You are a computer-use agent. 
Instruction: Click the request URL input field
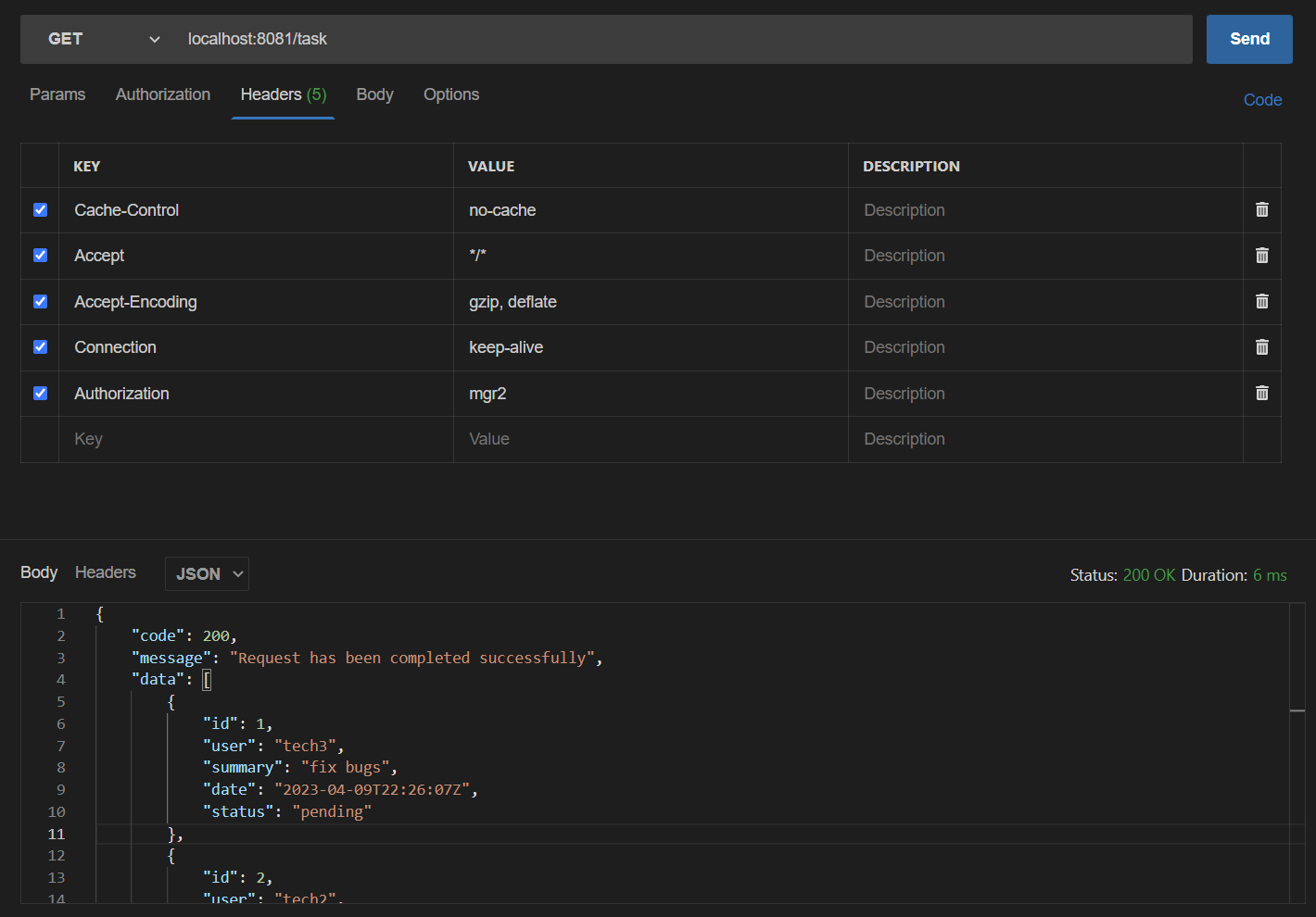tap(556, 39)
